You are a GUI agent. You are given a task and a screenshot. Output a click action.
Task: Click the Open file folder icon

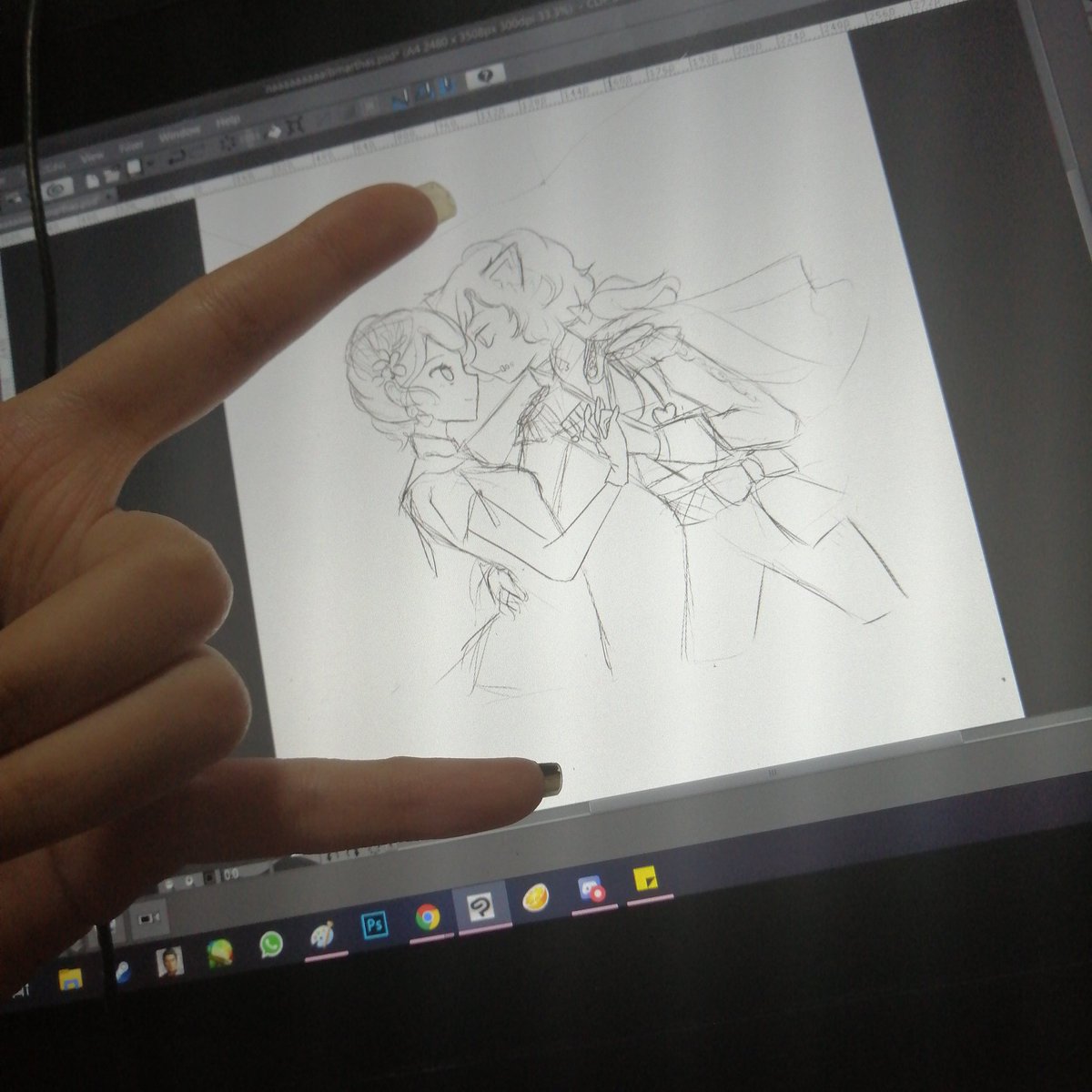[110, 175]
